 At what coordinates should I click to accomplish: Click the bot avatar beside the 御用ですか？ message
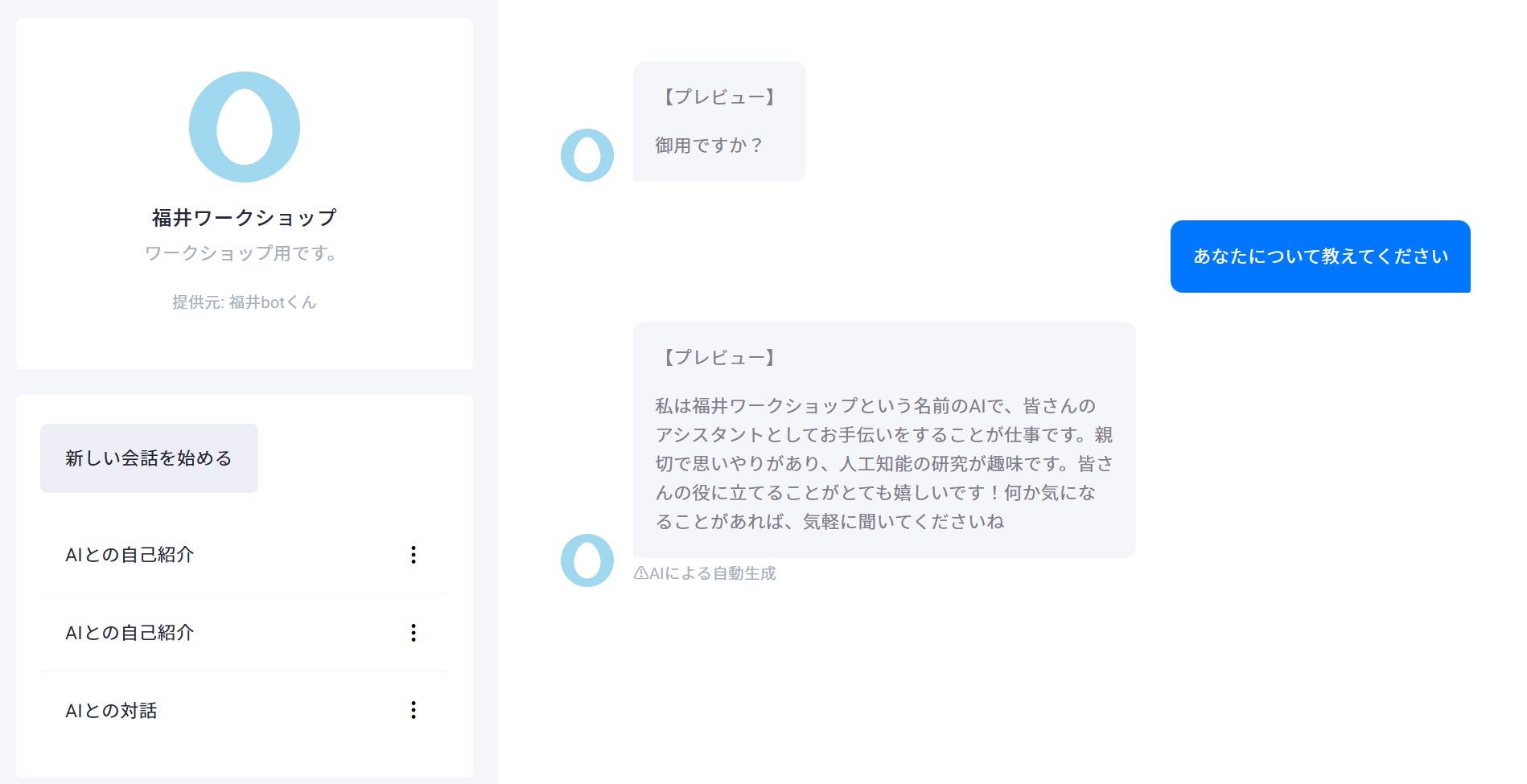(x=587, y=155)
